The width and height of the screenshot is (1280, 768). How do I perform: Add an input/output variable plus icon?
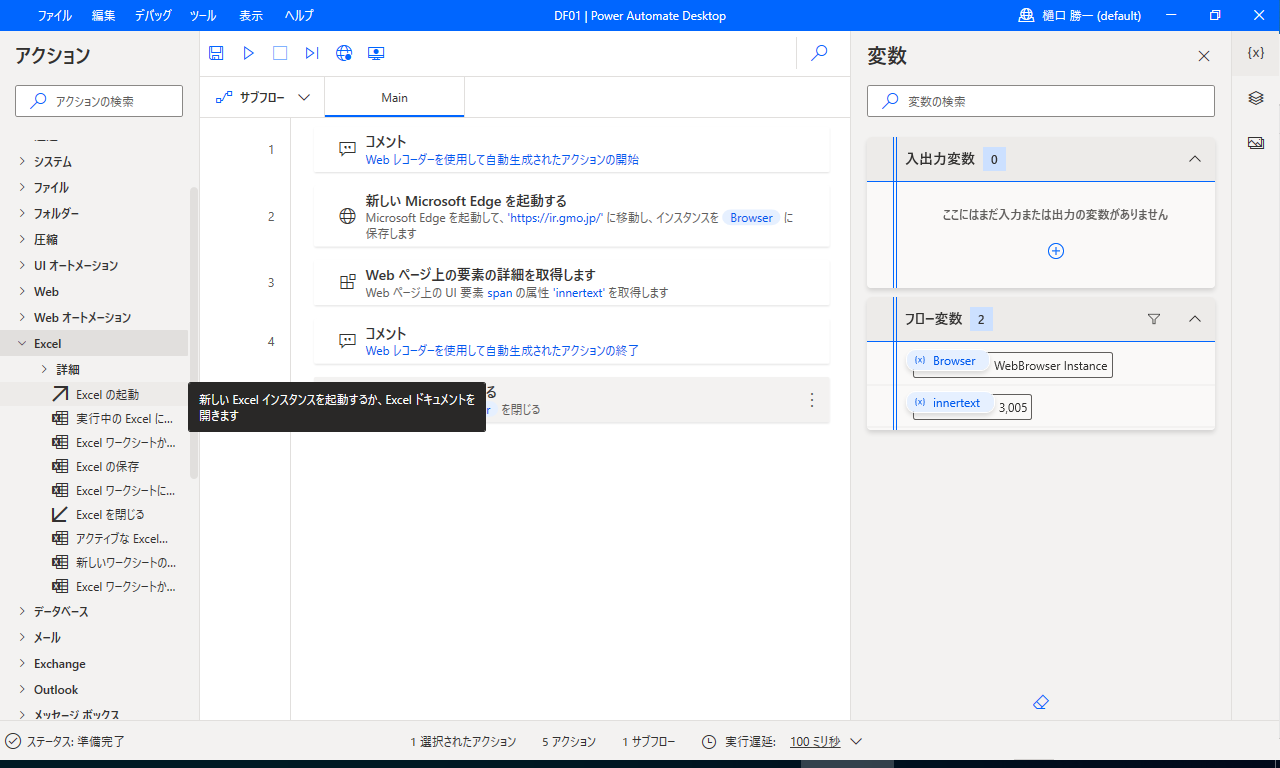1055,251
